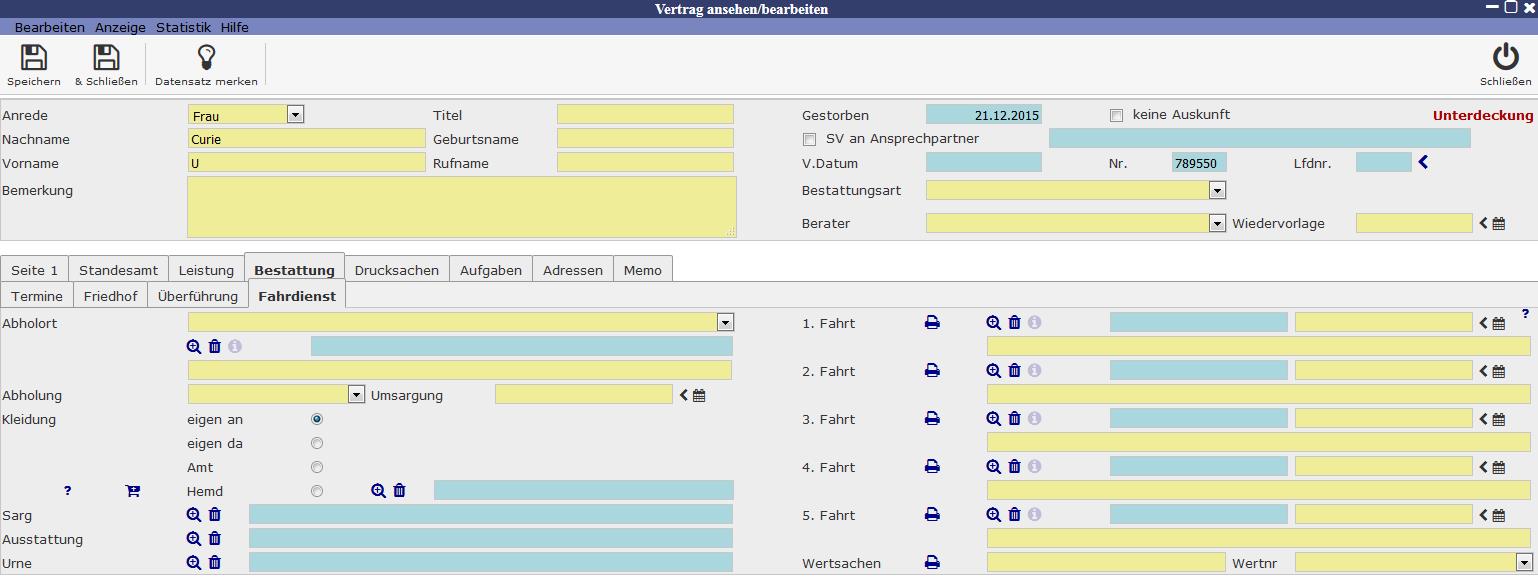Open the Statistik menu
This screenshot has width=1538, height=583.
coord(183,27)
